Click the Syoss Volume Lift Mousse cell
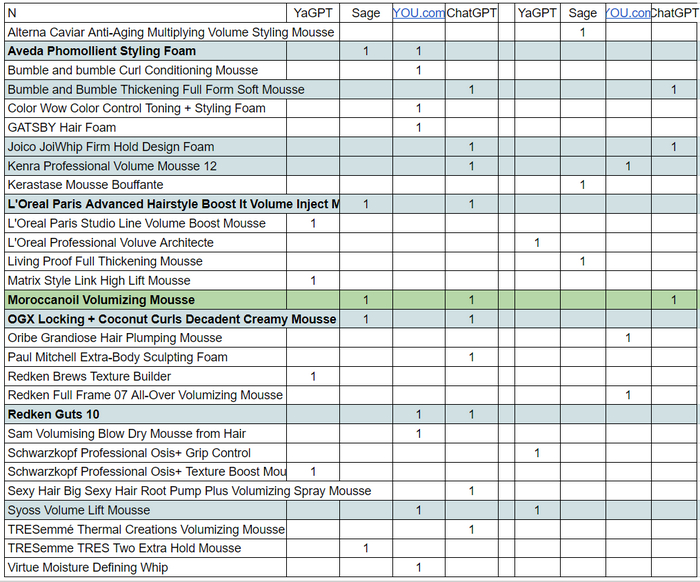 coord(146,510)
